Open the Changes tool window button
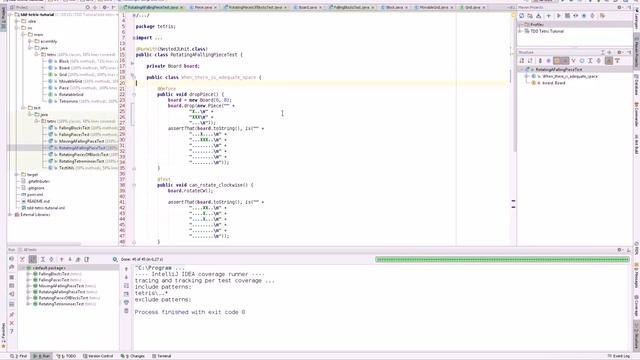Screen dimensions: 640x360 pyautogui.click(x=133, y=356)
